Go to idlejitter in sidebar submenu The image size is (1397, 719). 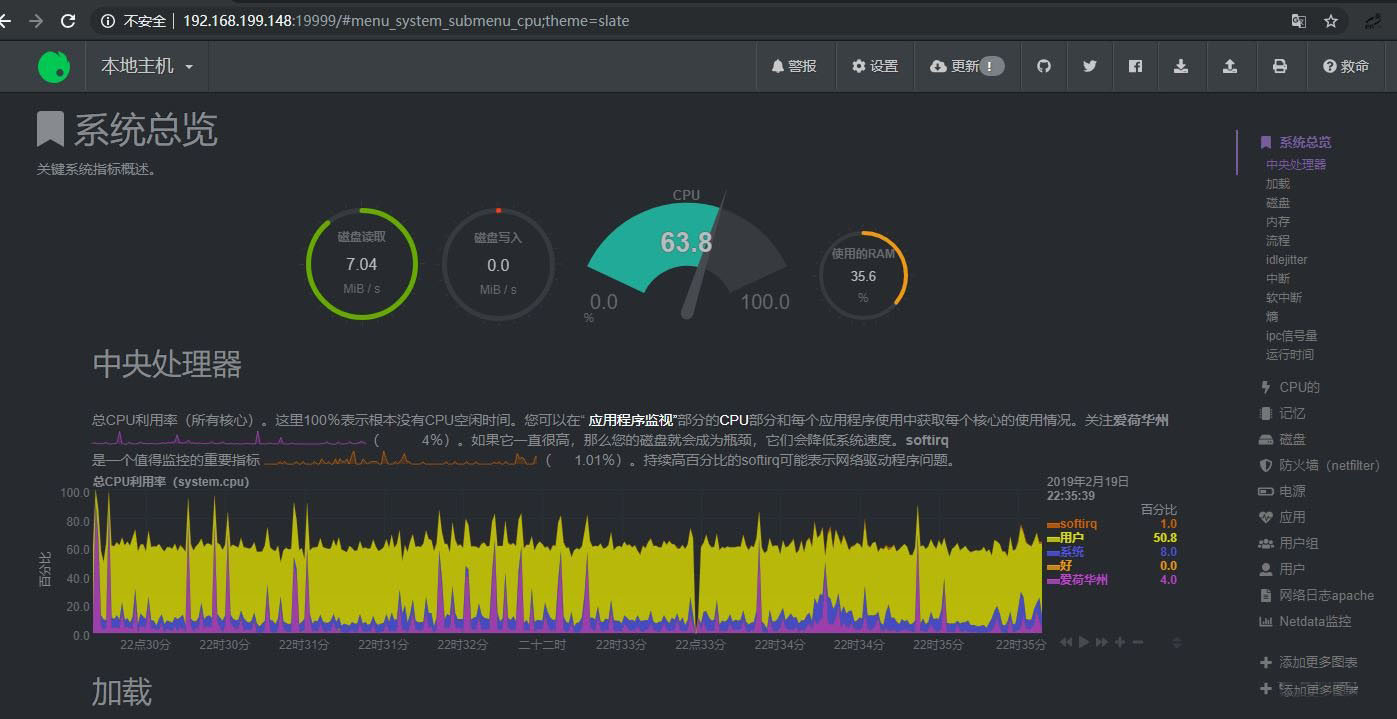[1286, 259]
